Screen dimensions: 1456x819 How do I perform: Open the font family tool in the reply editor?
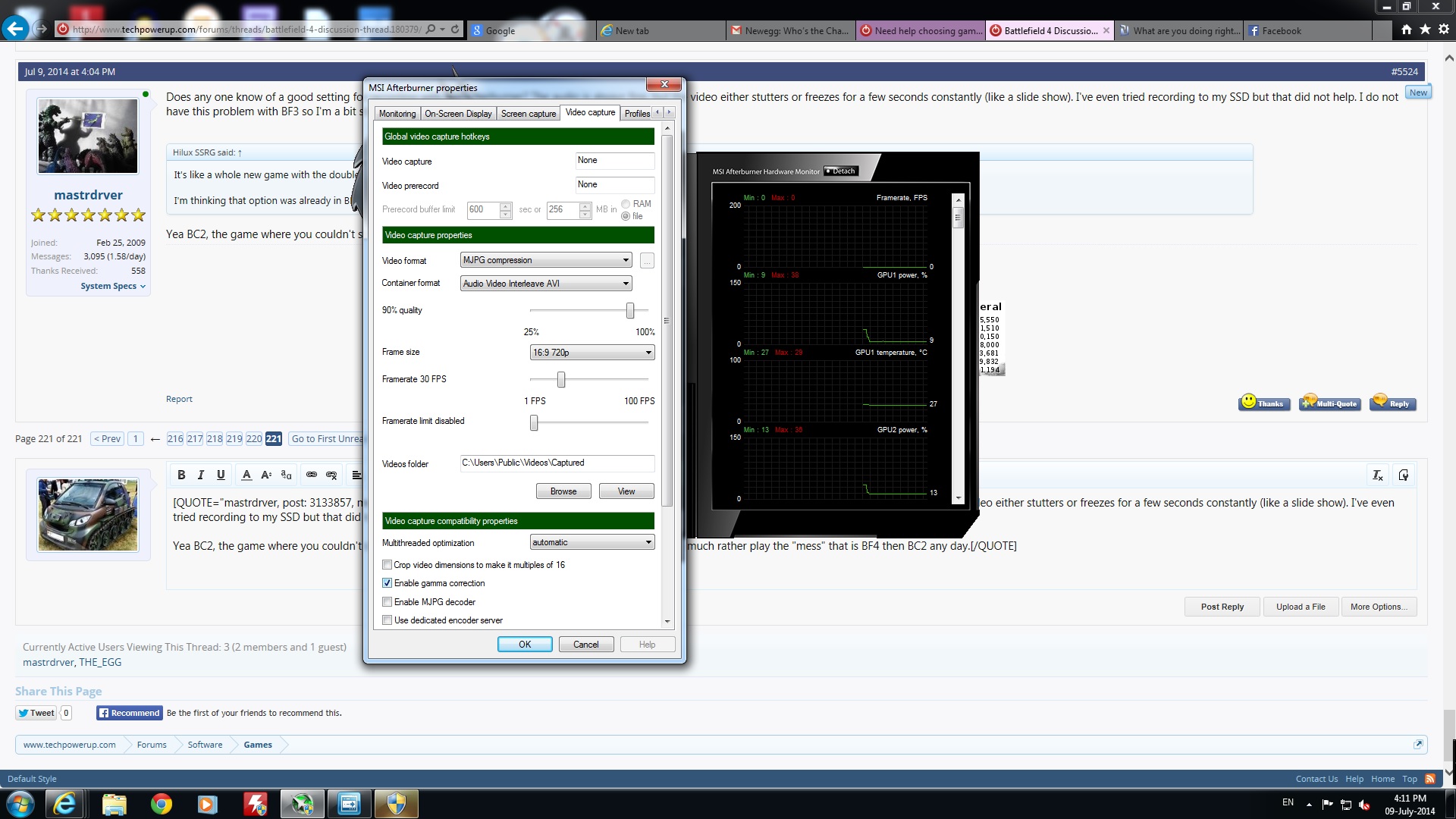click(286, 475)
